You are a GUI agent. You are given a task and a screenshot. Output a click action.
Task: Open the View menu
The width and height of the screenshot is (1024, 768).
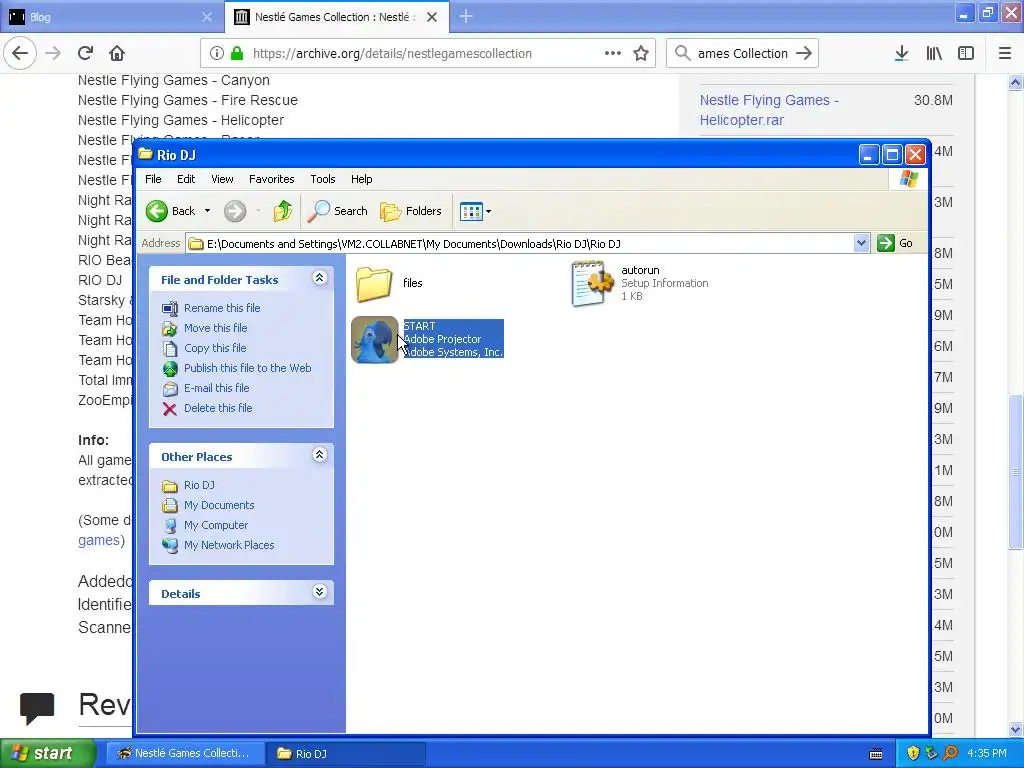[x=222, y=179]
